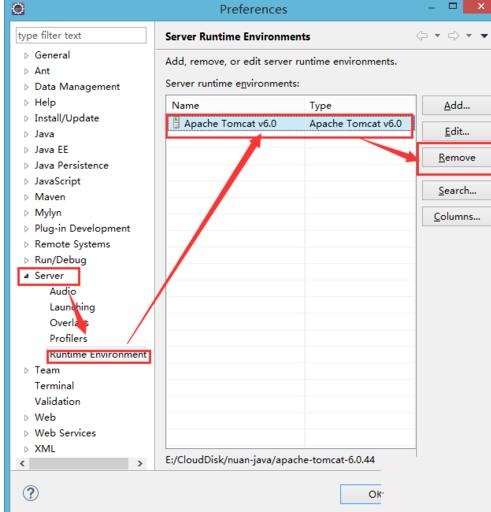Click the Eclipse icon in the title bar

[18, 8]
